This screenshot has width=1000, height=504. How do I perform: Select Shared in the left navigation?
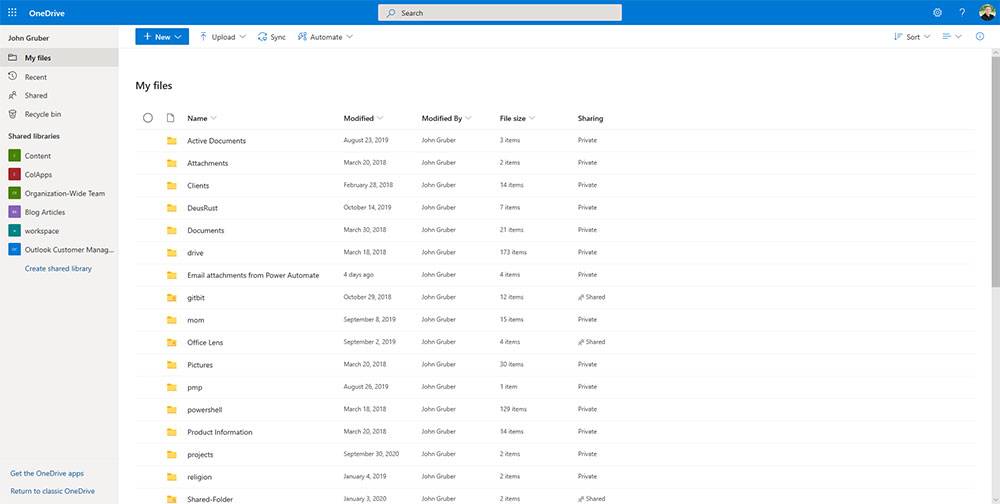(x=36, y=96)
